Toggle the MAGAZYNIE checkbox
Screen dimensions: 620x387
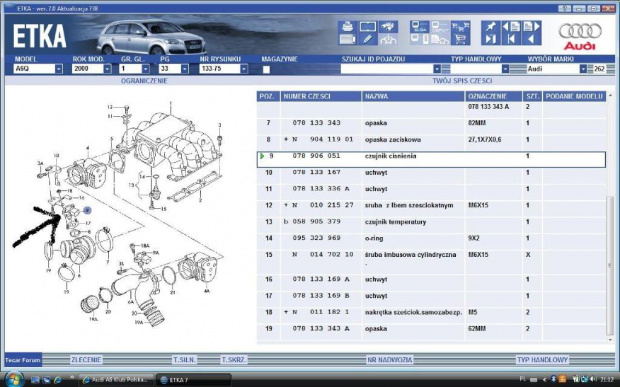266,70
